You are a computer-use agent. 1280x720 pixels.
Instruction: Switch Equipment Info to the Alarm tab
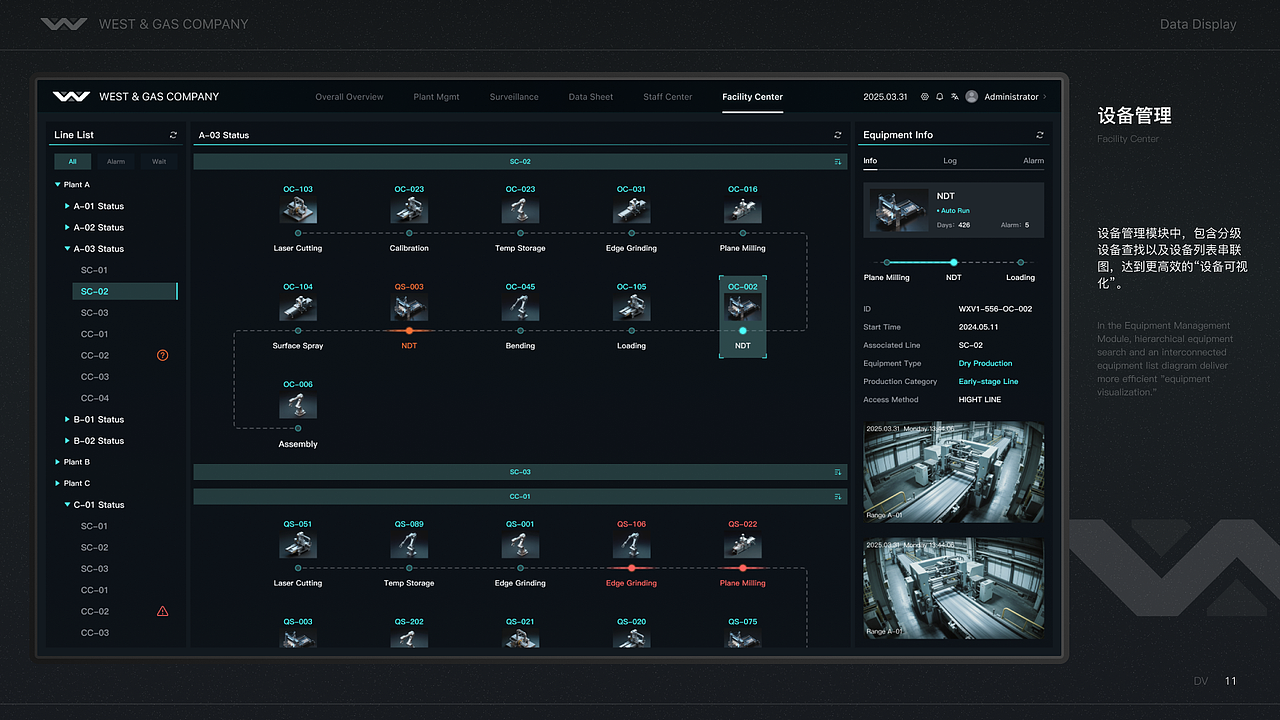coord(1033,161)
